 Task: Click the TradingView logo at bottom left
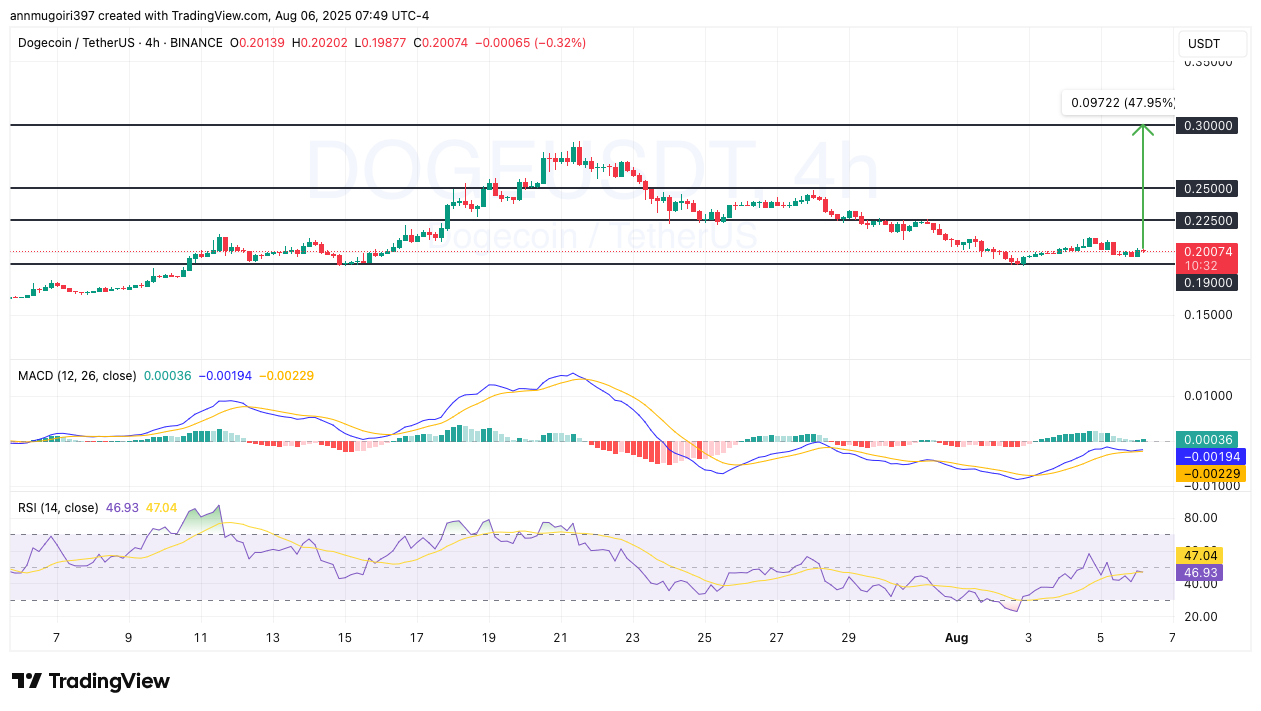click(91, 681)
